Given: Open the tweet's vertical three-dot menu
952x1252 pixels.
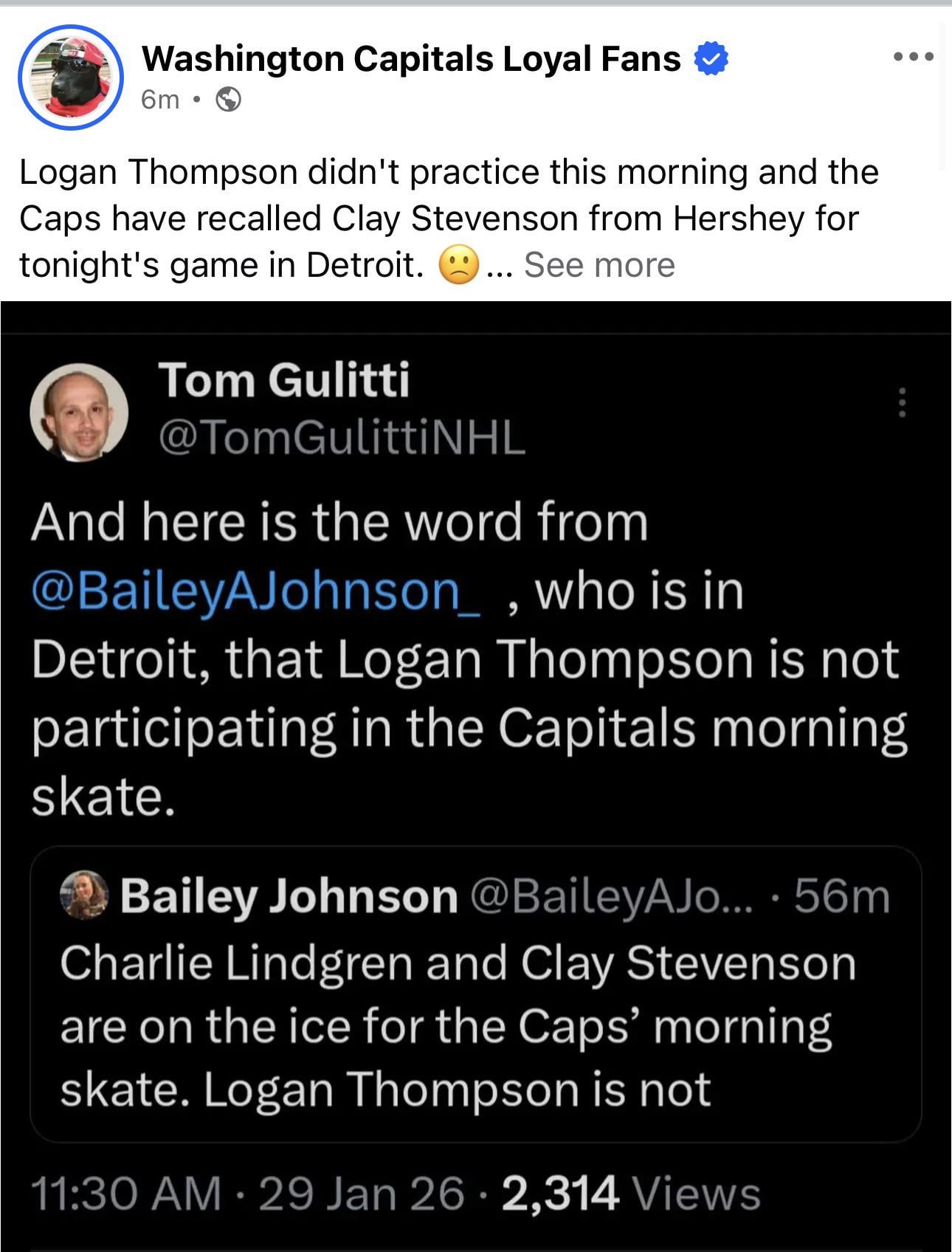Looking at the screenshot, I should click(901, 403).
